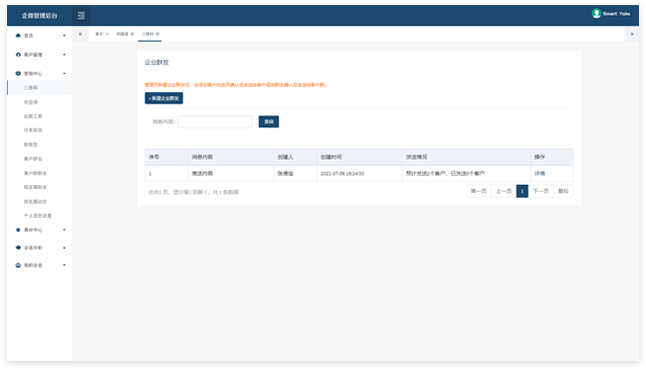Click the 详情 link in row 1

pyautogui.click(x=539, y=173)
